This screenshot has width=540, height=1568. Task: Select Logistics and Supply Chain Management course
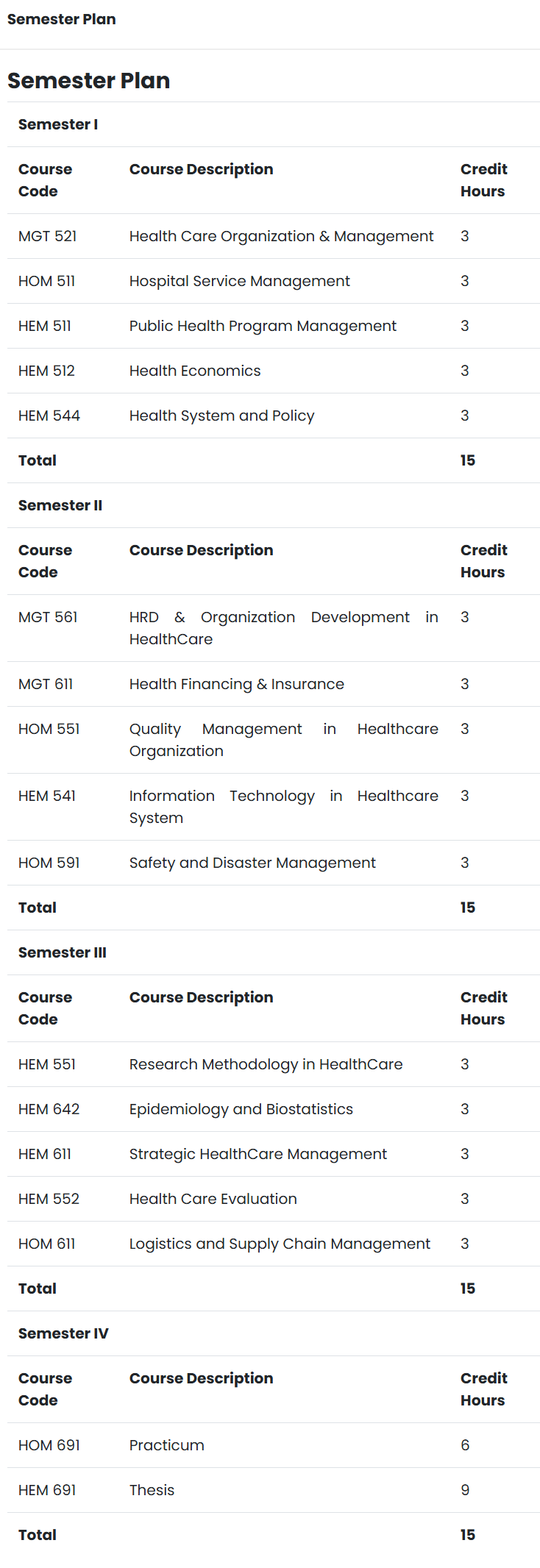point(280,1244)
